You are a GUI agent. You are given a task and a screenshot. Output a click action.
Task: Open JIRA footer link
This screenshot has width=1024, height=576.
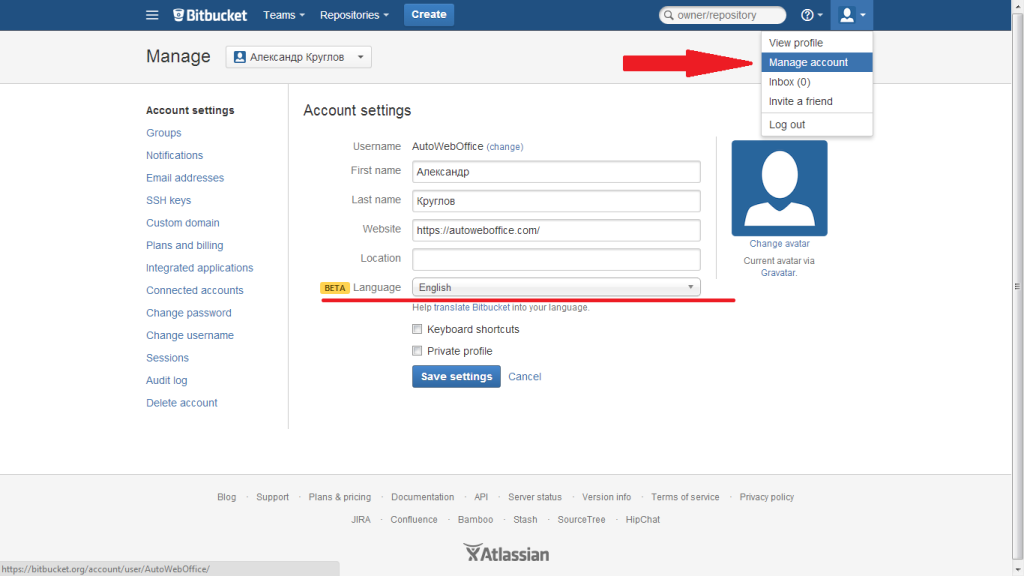360,520
